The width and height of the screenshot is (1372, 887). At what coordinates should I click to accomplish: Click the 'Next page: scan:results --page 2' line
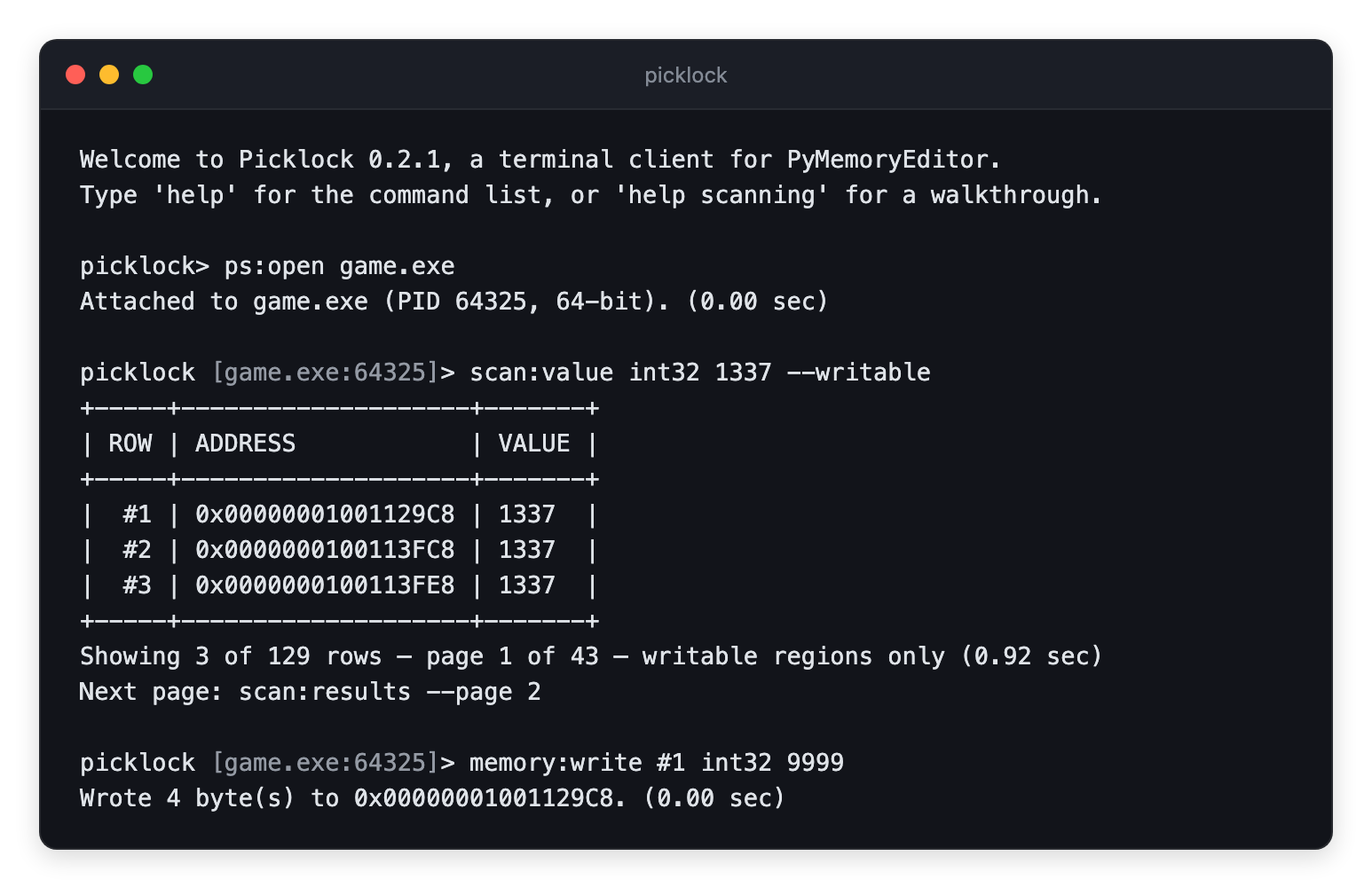pyautogui.click(x=311, y=692)
